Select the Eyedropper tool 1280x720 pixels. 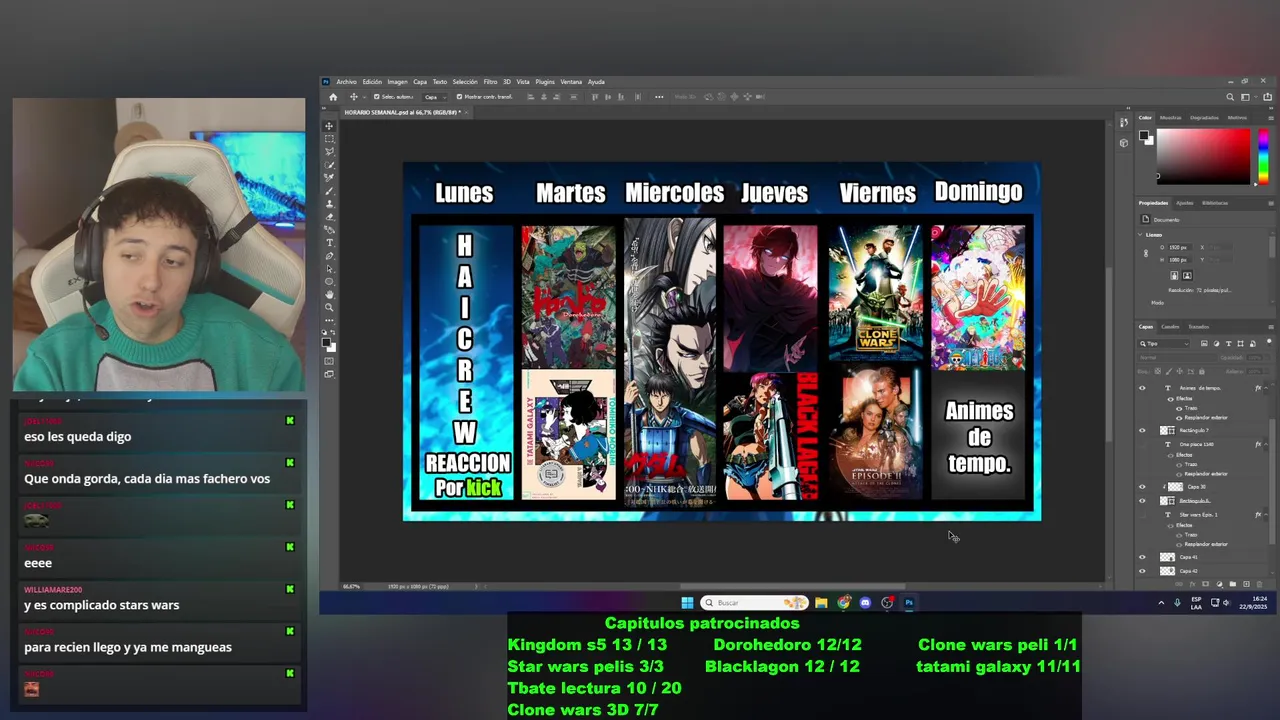point(329,176)
